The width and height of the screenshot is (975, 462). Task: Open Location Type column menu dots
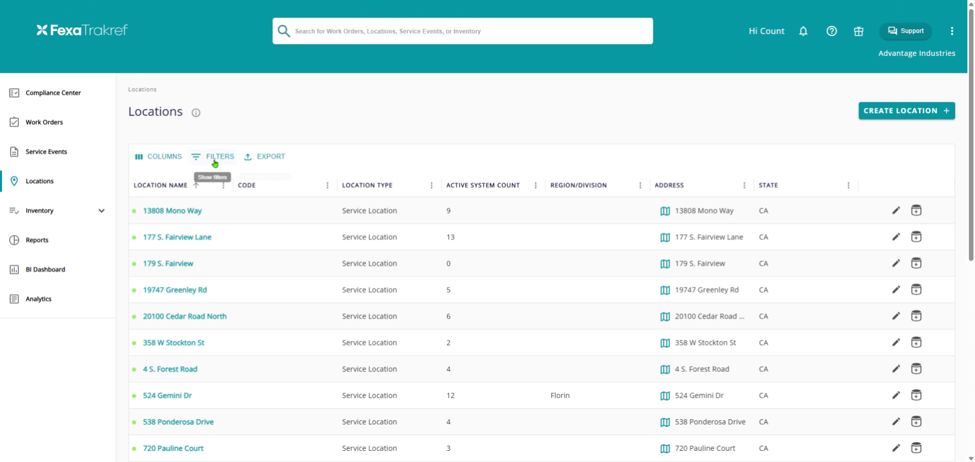pyautogui.click(x=432, y=185)
